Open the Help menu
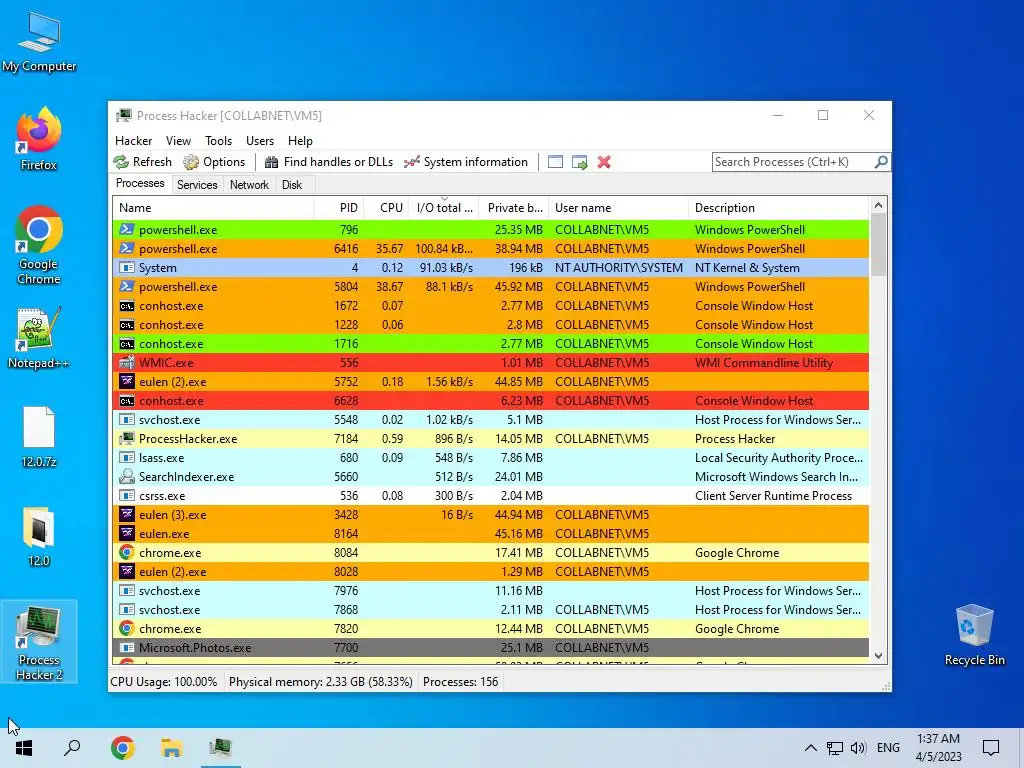This screenshot has height=768, width=1024. point(300,140)
